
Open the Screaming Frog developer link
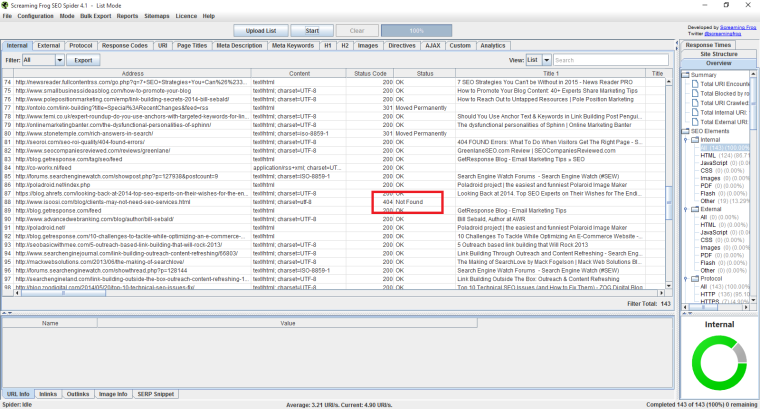pyautogui.click(x=738, y=28)
